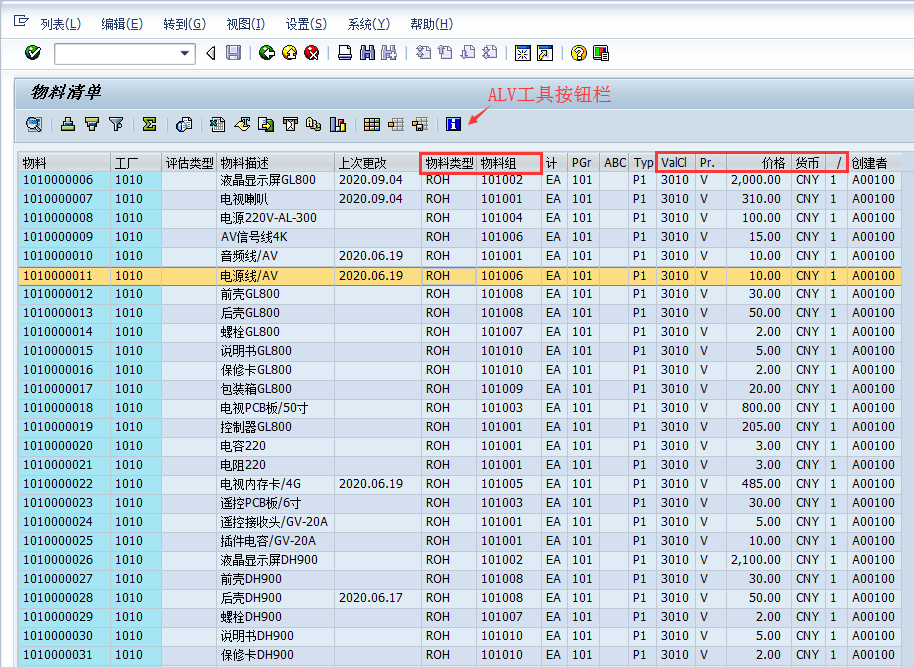Click the blue information icon on ALV toolbar
This screenshot has height=667, width=914.
coord(452,124)
